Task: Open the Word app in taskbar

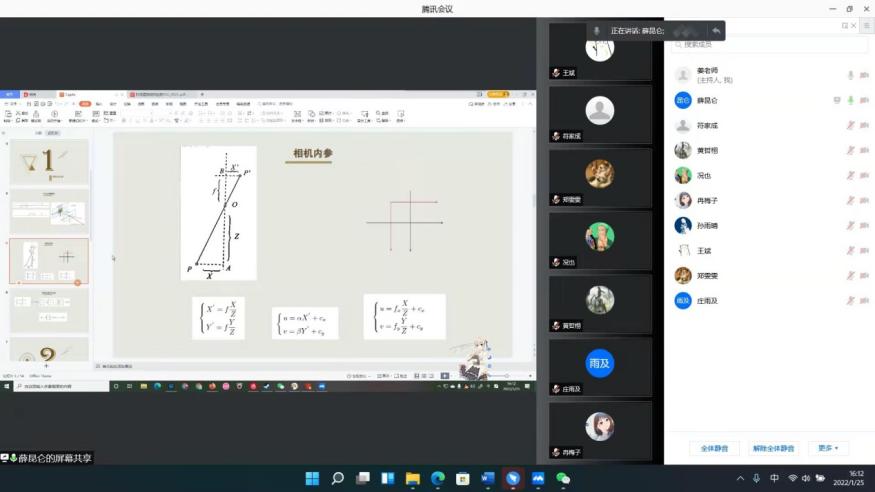Action: point(487,479)
